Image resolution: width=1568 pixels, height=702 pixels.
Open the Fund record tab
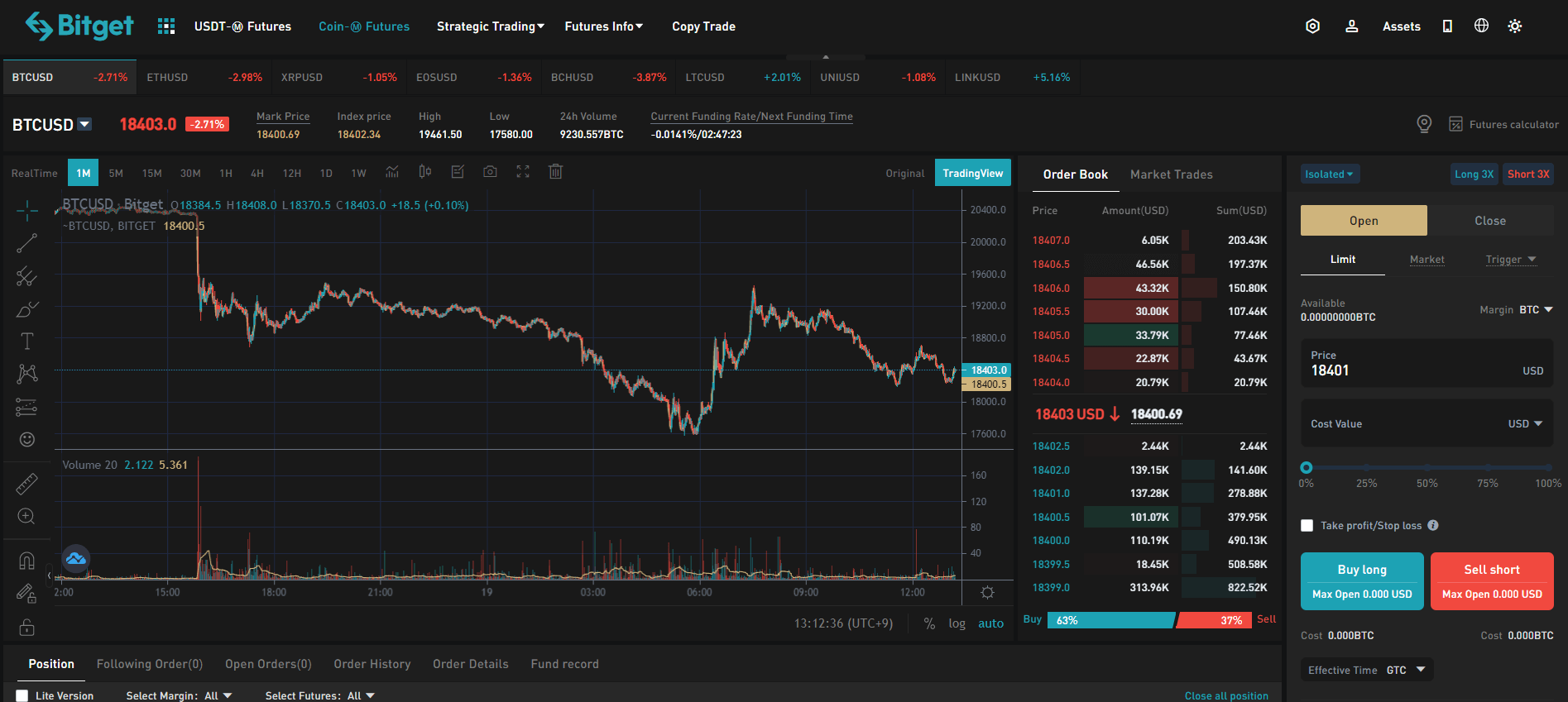(x=565, y=664)
